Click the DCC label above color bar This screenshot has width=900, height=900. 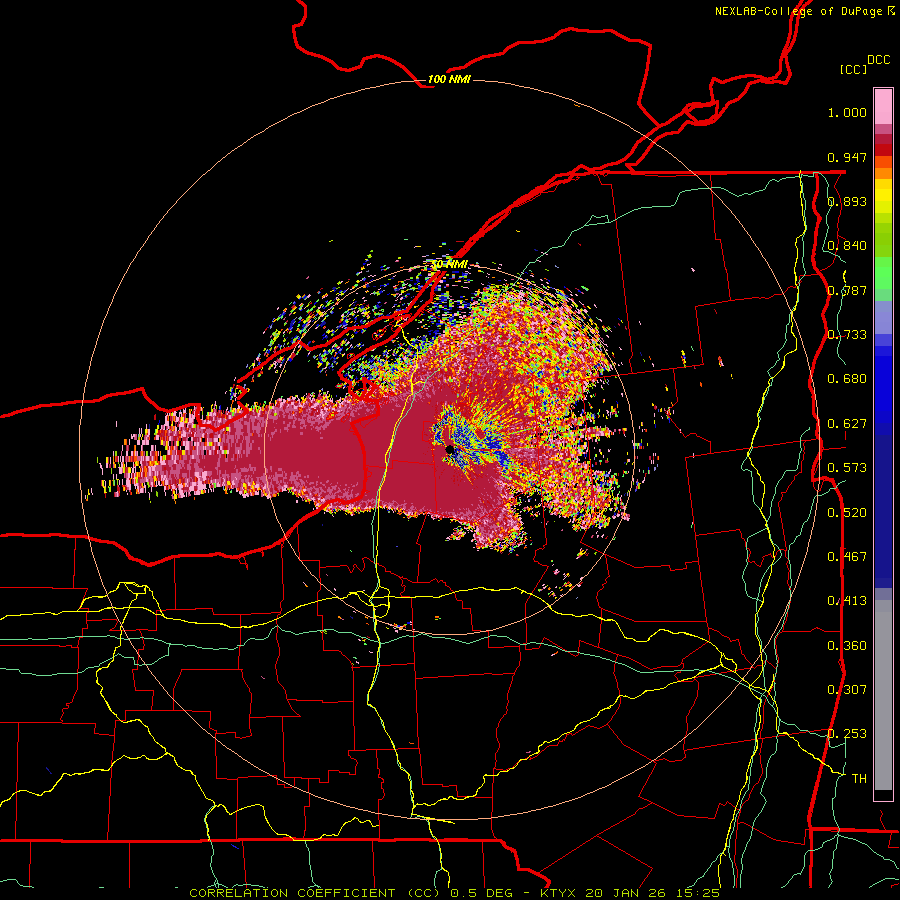coord(878,60)
